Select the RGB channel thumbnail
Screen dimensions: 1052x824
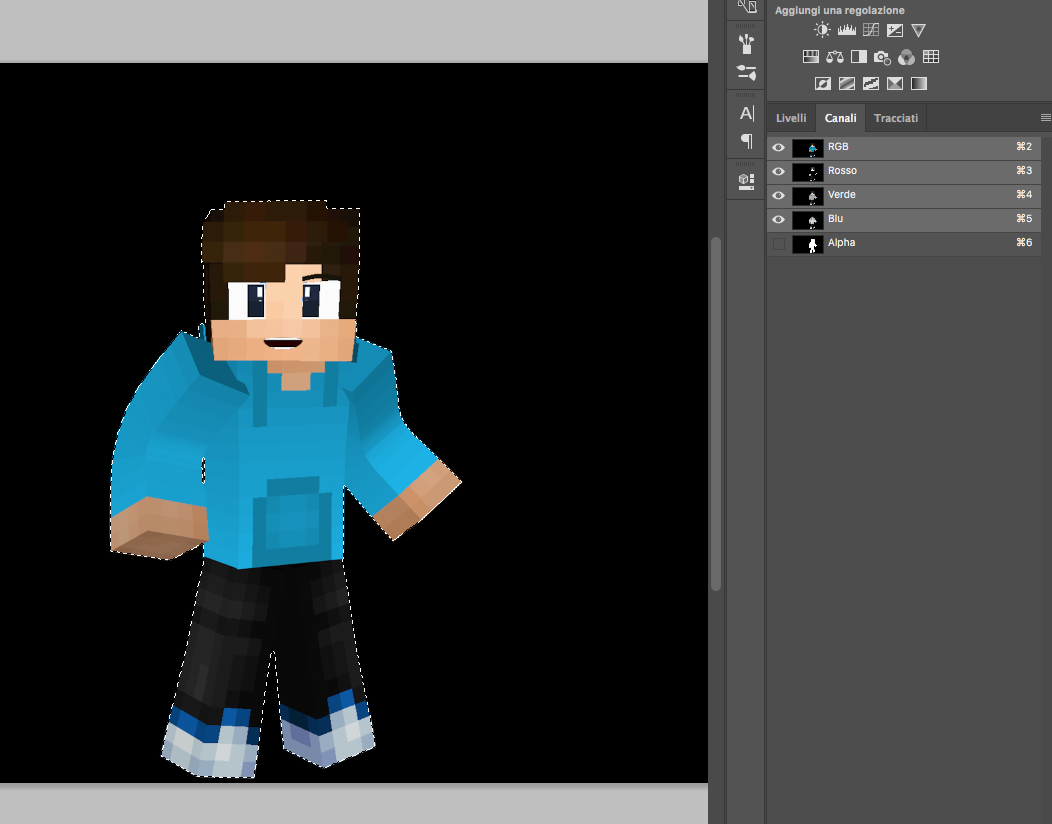(808, 148)
